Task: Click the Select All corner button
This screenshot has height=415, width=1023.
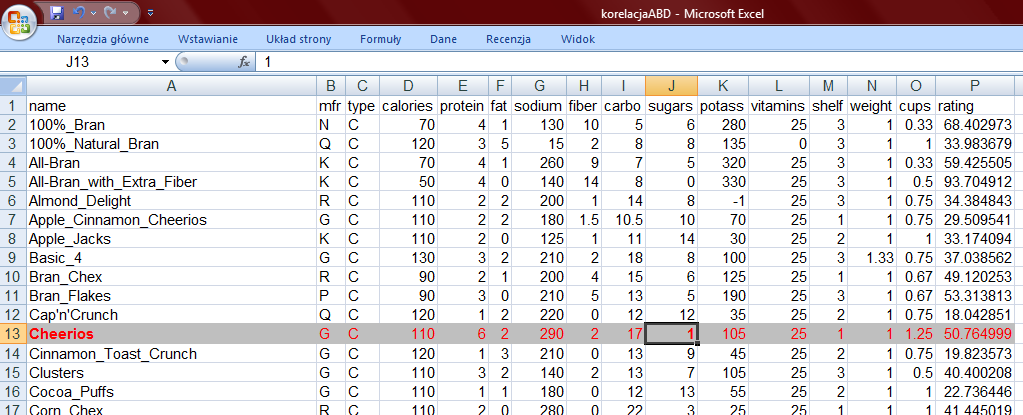Action: (13, 86)
